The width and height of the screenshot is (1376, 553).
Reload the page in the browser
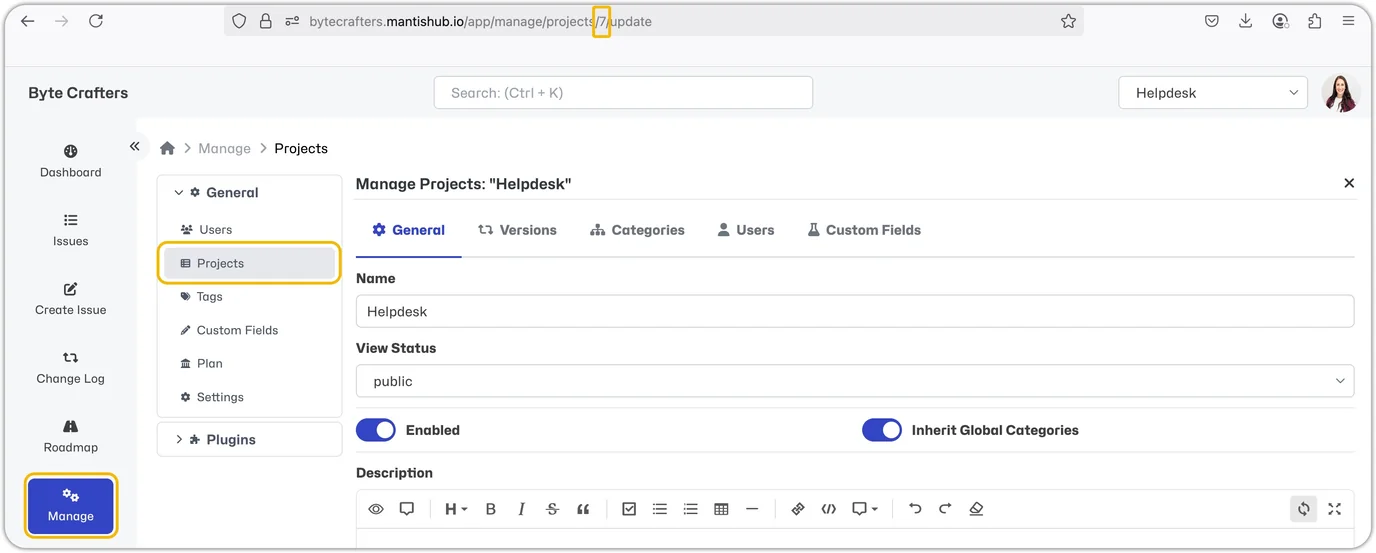tap(96, 21)
